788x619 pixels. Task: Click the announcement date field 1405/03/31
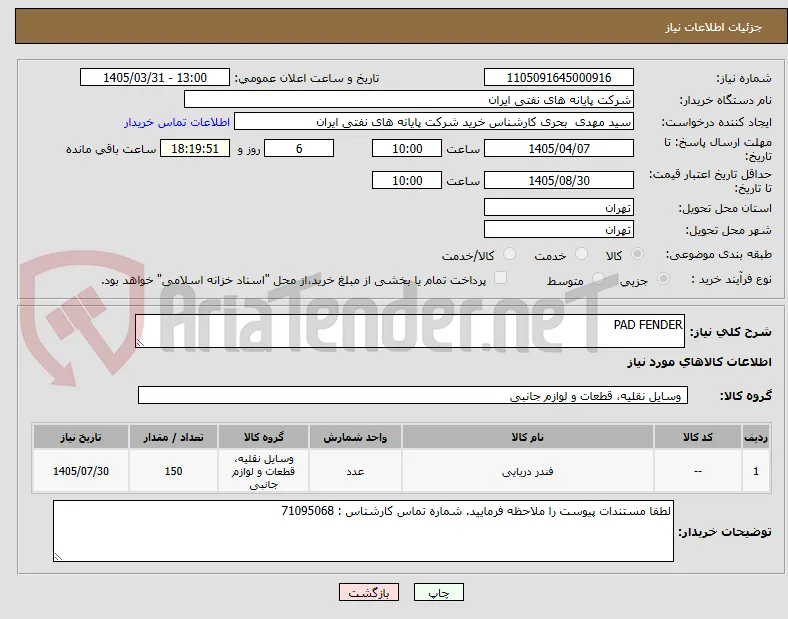click(x=155, y=77)
